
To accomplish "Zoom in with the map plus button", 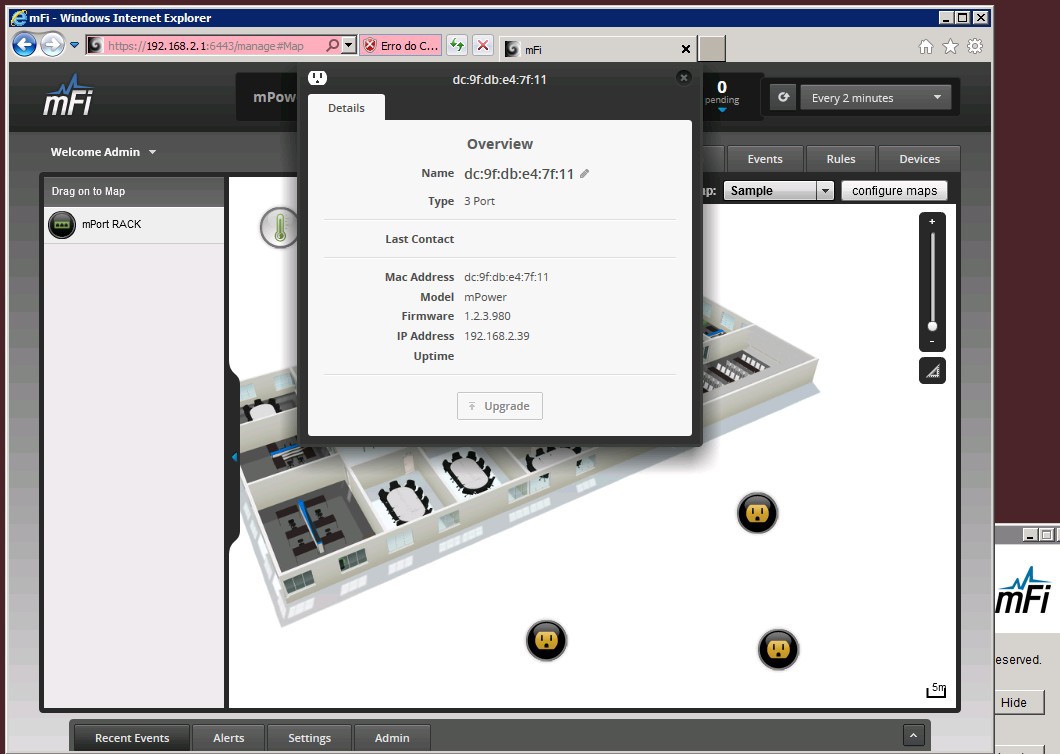I will tap(932, 222).
